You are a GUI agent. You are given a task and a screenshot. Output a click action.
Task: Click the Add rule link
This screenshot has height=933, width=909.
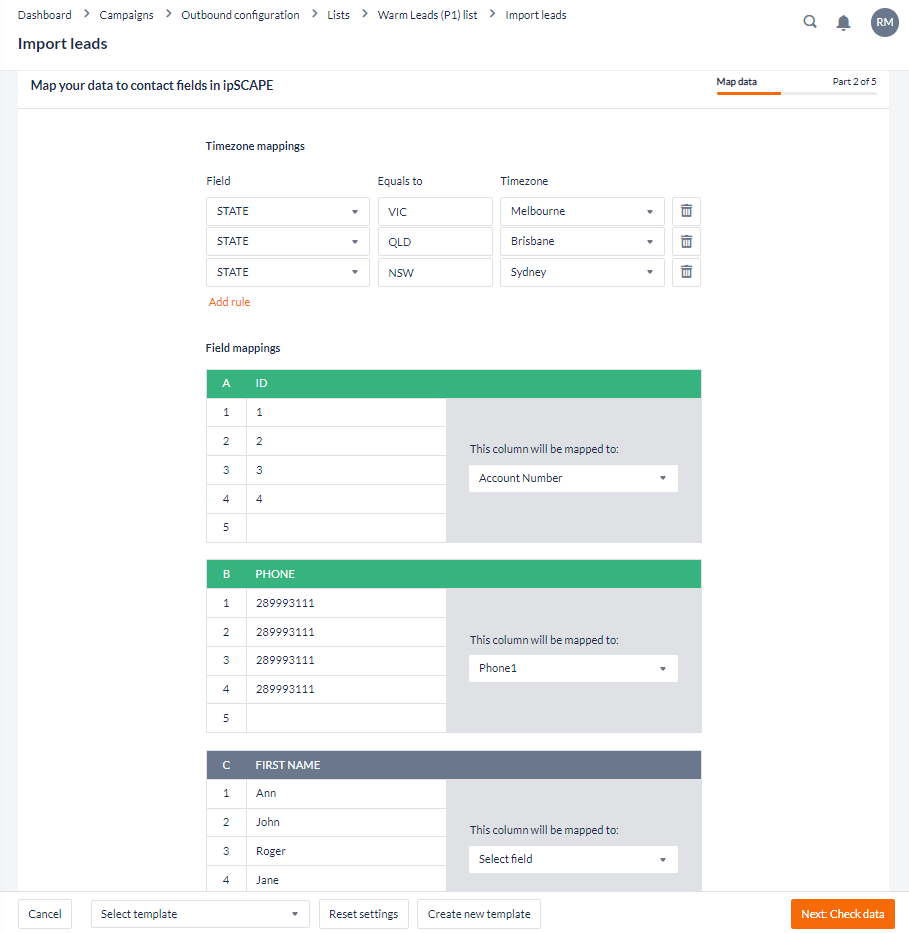pyautogui.click(x=229, y=302)
